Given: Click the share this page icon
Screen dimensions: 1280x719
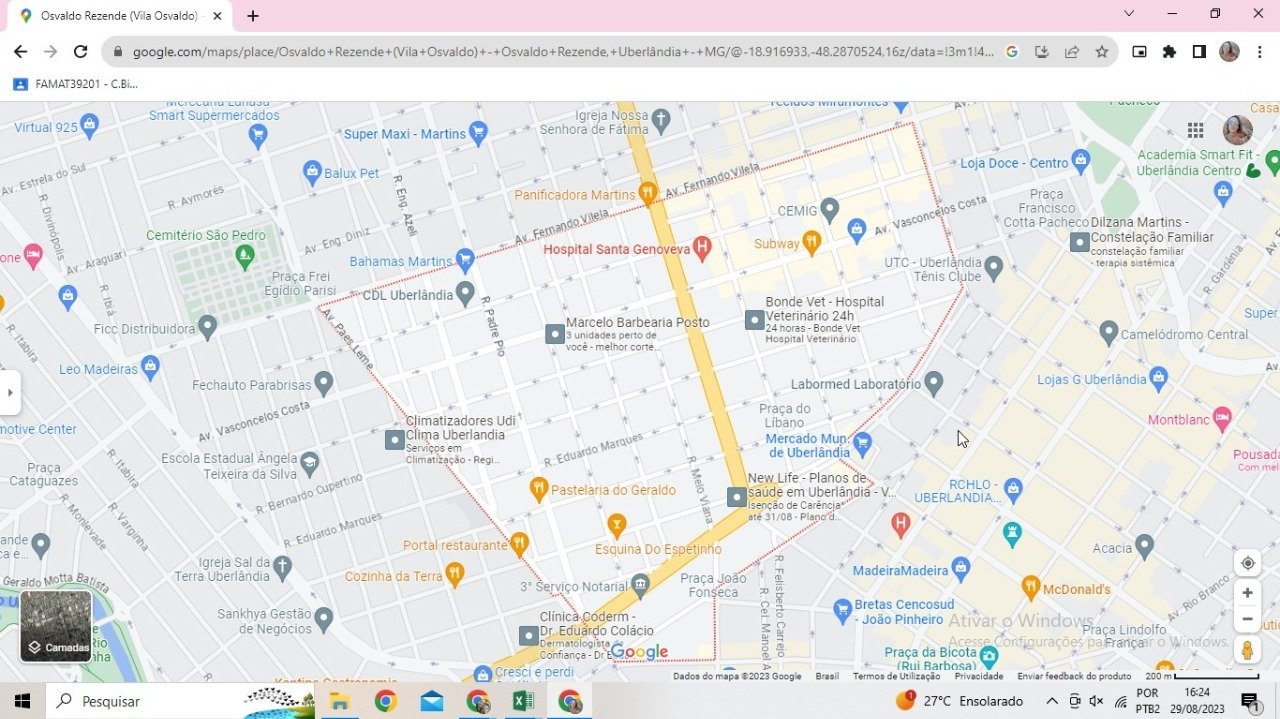Looking at the screenshot, I should (1071, 52).
